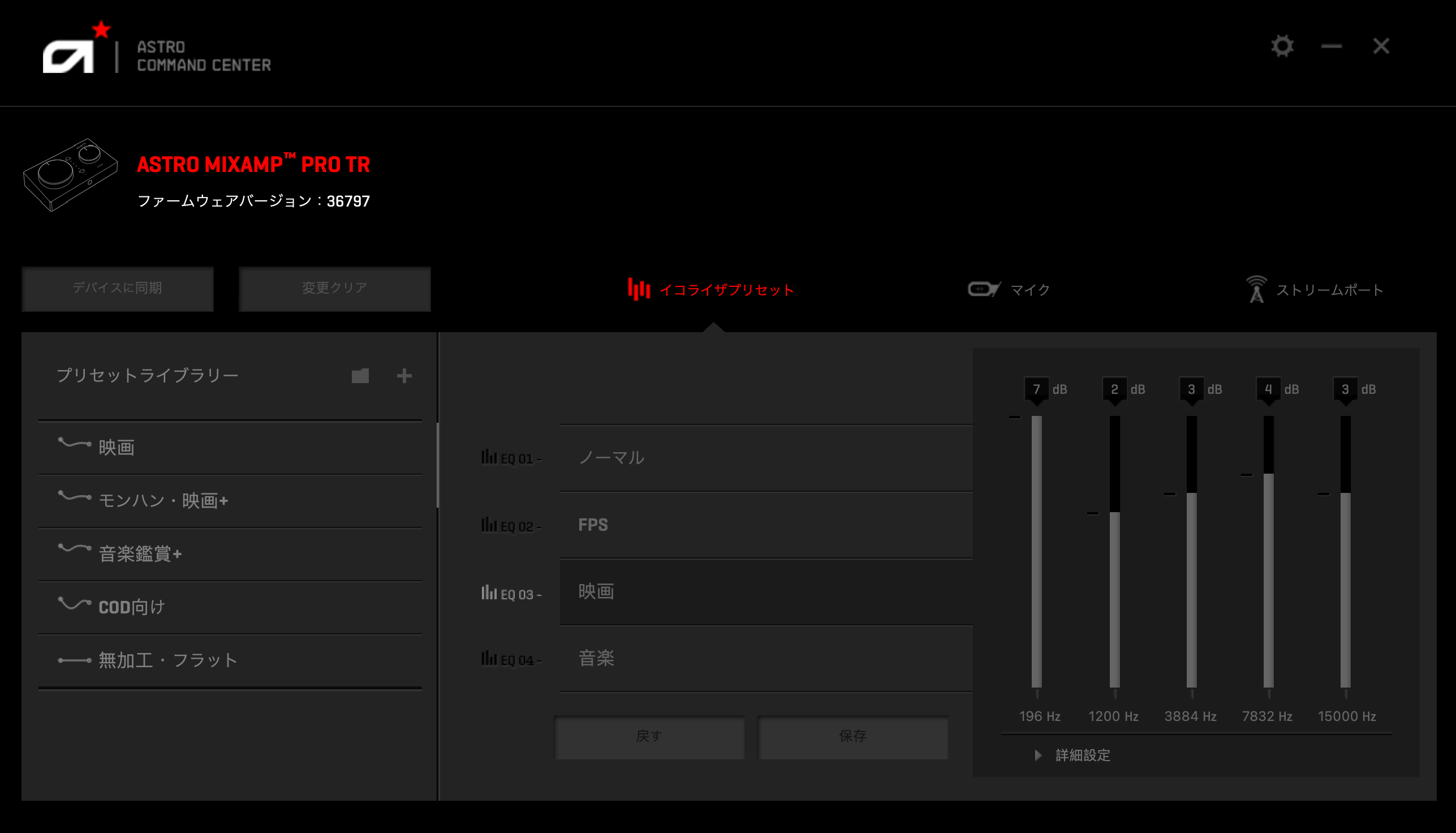The height and width of the screenshot is (833, 1456).
Task: Open settings via the gear icon
Action: pyautogui.click(x=1282, y=46)
